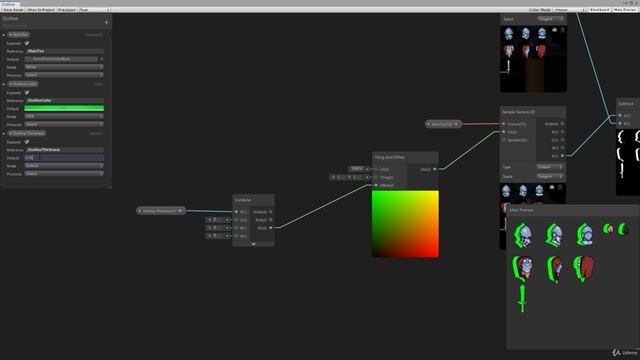The height and width of the screenshot is (360, 640).
Task: Click the G output port on Sample Texture 2D
Action: click(562, 140)
